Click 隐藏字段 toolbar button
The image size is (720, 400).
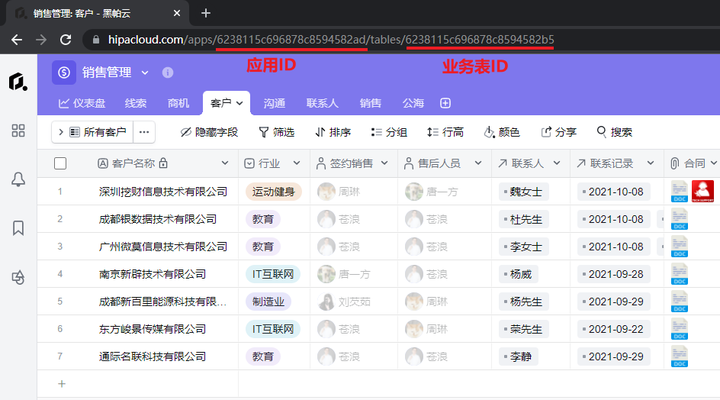point(209,132)
